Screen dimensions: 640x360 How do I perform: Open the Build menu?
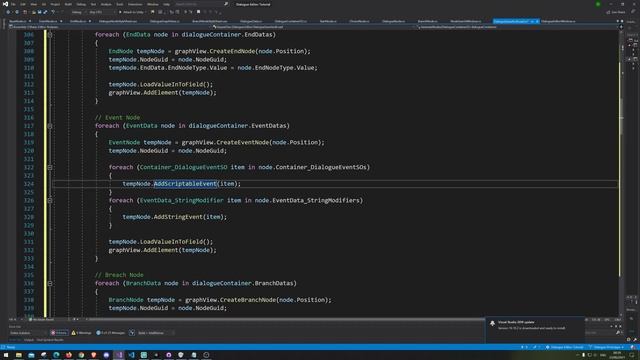coord(68,4)
